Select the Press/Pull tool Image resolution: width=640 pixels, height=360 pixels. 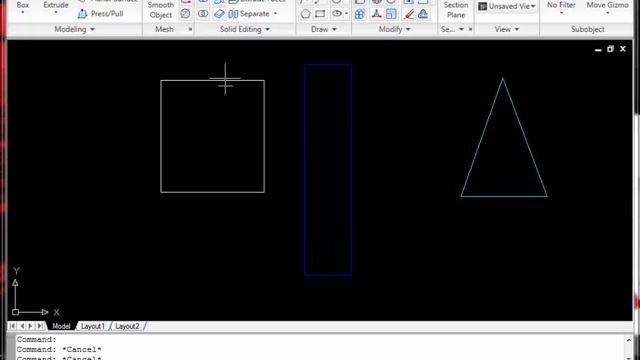coord(101,13)
